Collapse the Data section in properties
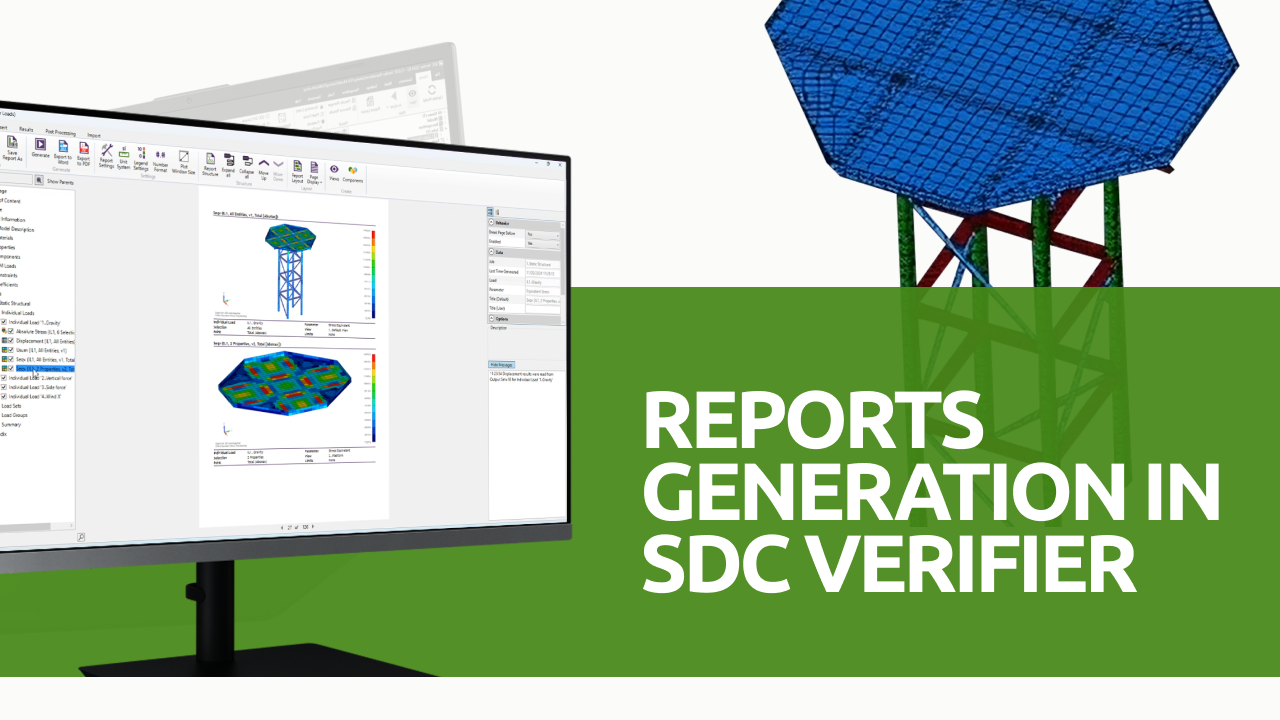 [492, 252]
